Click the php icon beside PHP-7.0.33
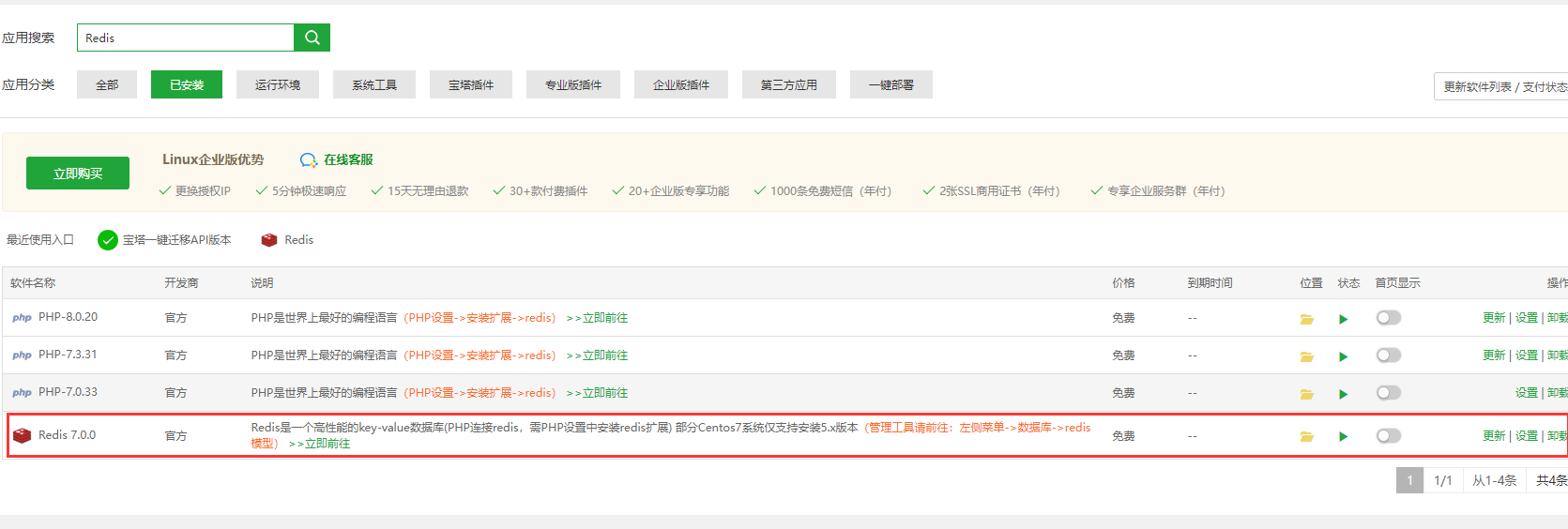Screen dimensions: 1568x529 point(22,393)
